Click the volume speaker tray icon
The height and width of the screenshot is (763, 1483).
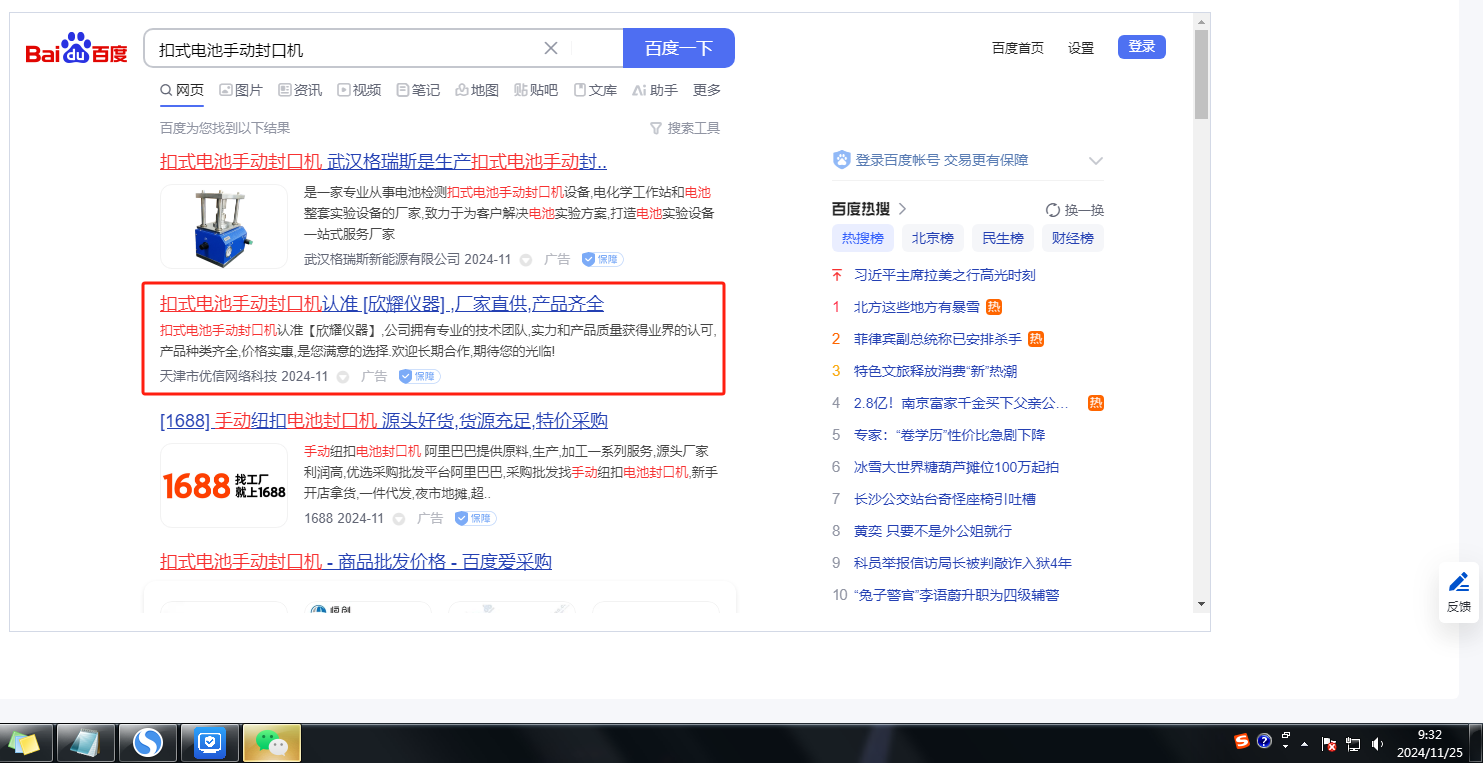[x=1377, y=743]
